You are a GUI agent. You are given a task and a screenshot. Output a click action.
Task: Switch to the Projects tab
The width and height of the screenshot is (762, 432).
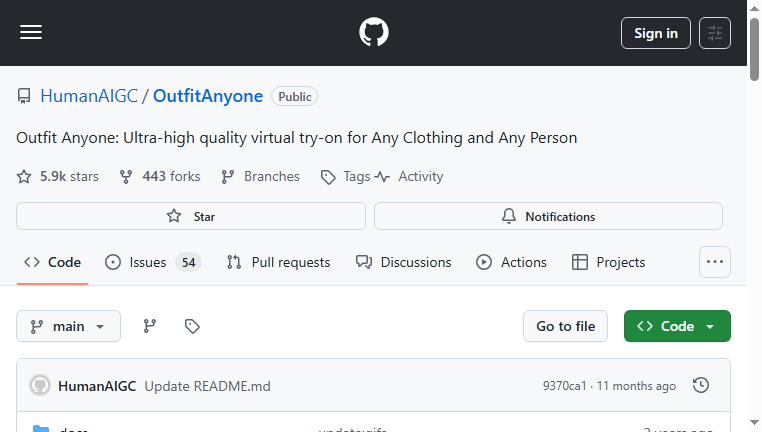(608, 262)
